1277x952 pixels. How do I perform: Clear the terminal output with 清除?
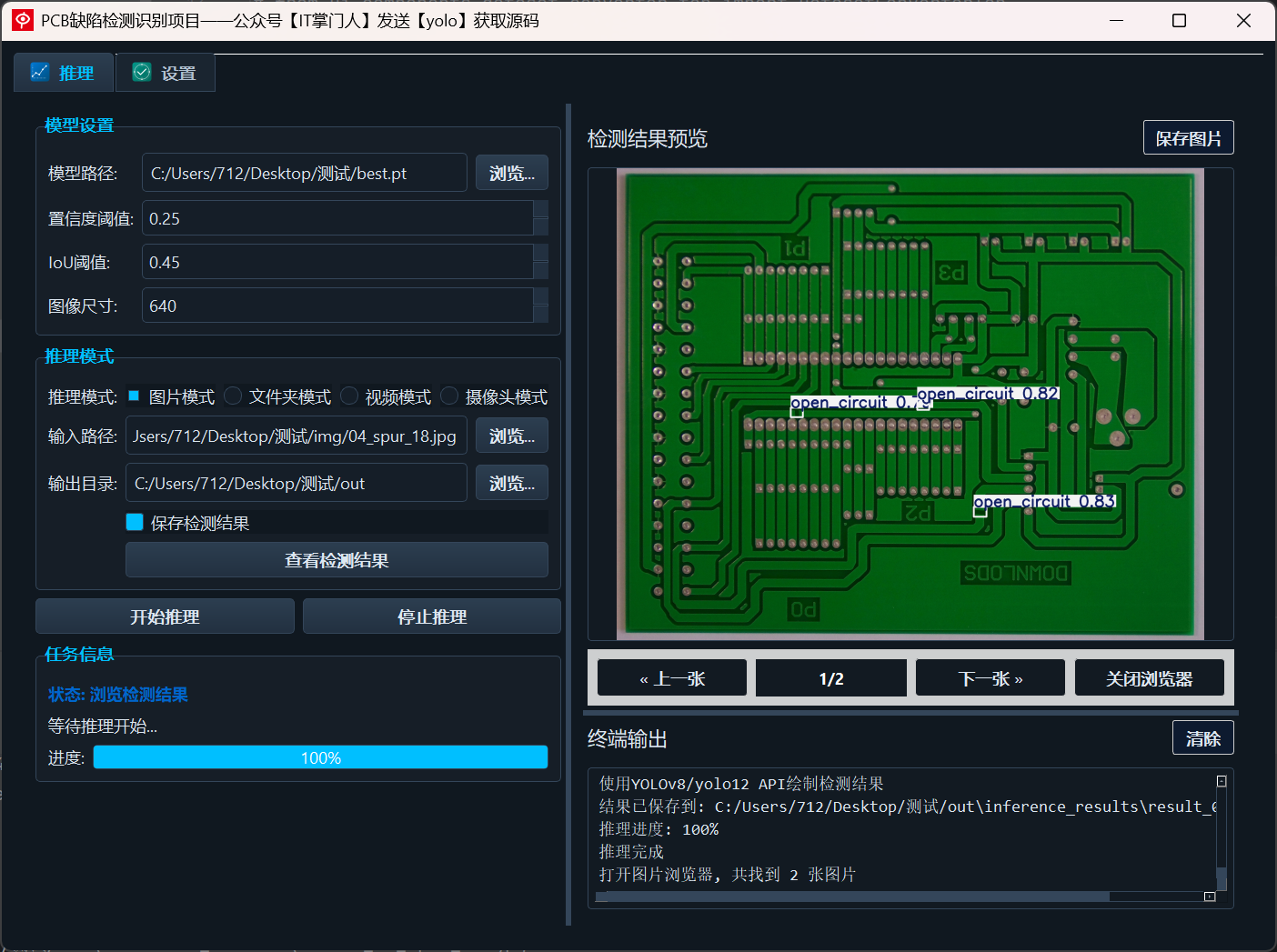pyautogui.click(x=1202, y=737)
